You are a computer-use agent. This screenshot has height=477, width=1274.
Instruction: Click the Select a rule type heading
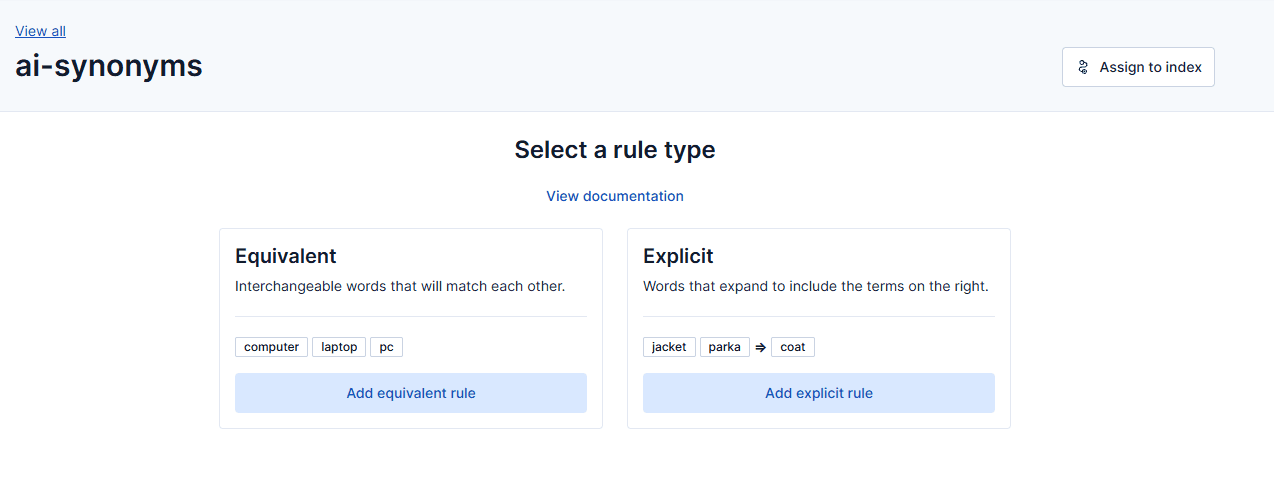[x=615, y=150]
